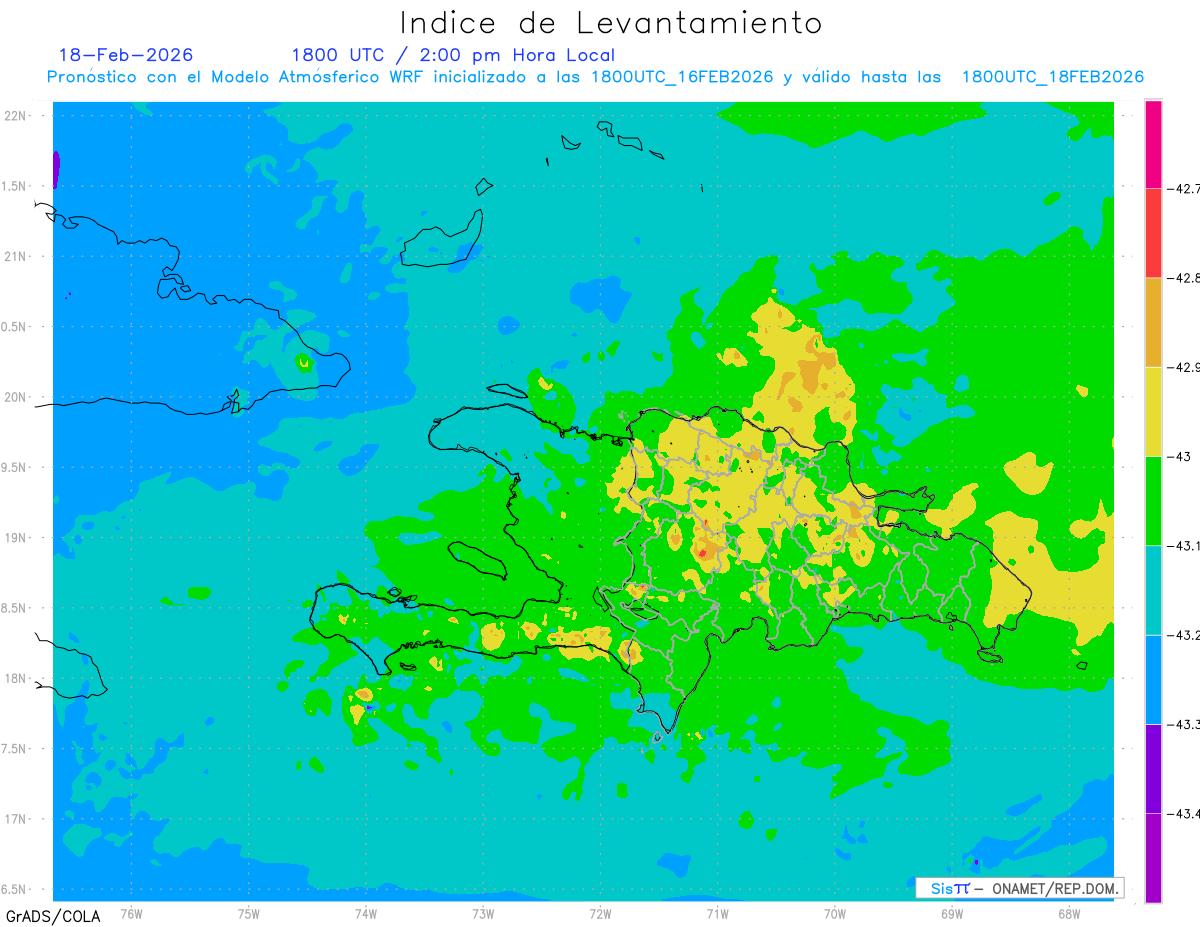Click the "-42.7" legend value
The width and height of the screenshot is (1200, 927).
tap(1183, 188)
